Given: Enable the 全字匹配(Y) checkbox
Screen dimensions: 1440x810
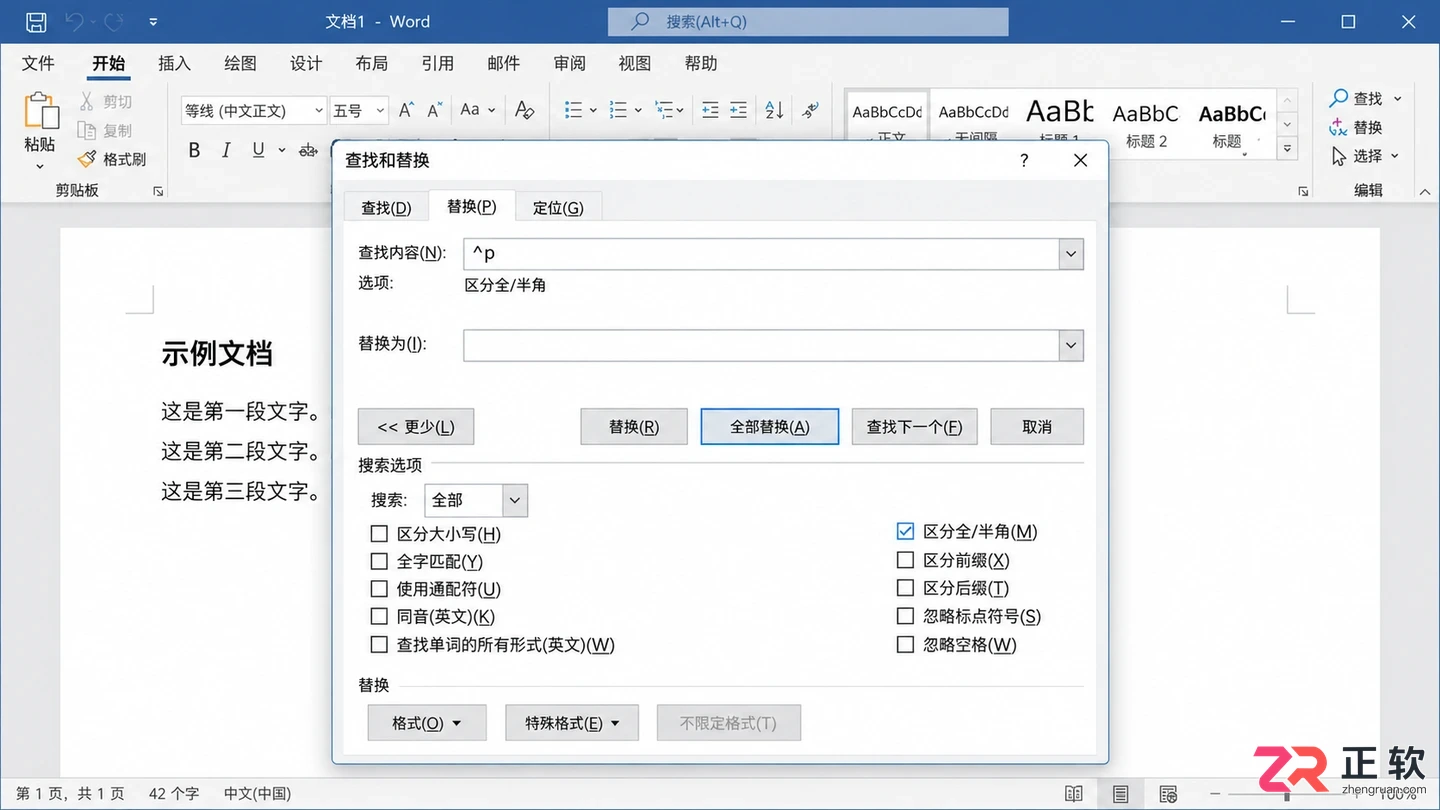Looking at the screenshot, I should pos(379,562).
